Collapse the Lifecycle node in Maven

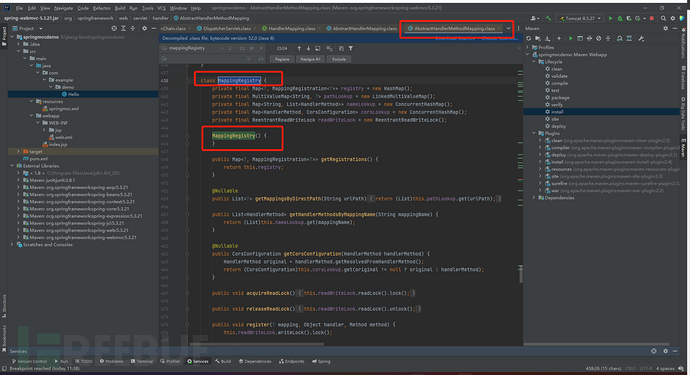[534, 62]
